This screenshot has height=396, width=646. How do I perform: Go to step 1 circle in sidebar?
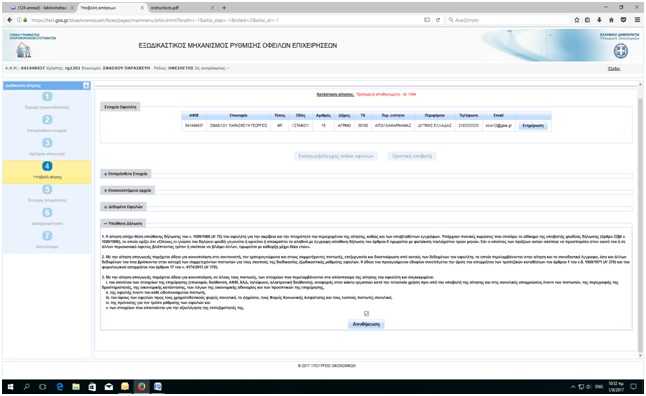tap(47, 96)
